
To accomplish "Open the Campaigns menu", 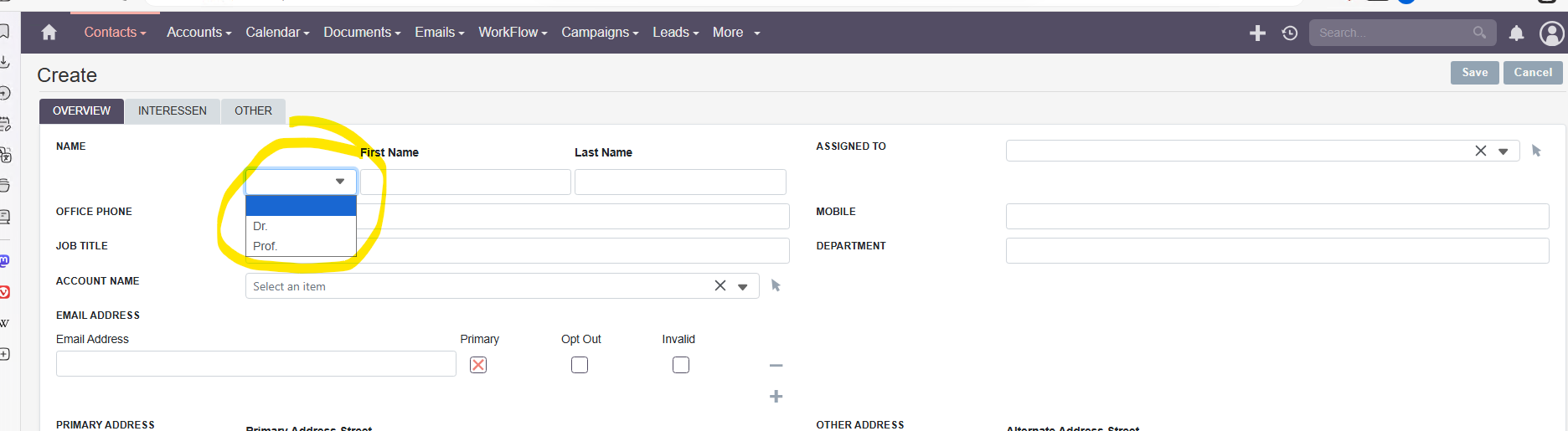I will point(600,33).
